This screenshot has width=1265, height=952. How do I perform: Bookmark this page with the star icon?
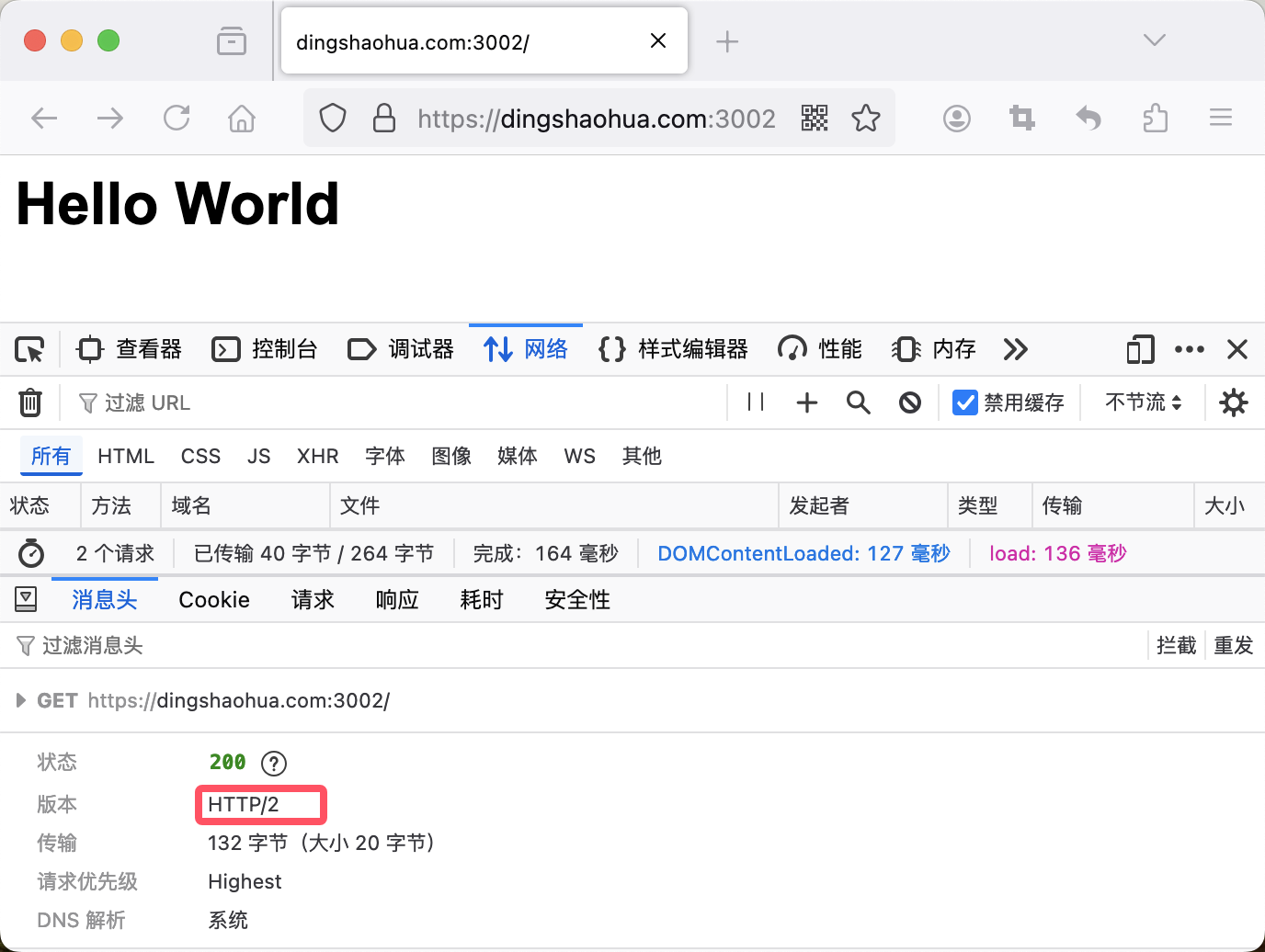[866, 118]
